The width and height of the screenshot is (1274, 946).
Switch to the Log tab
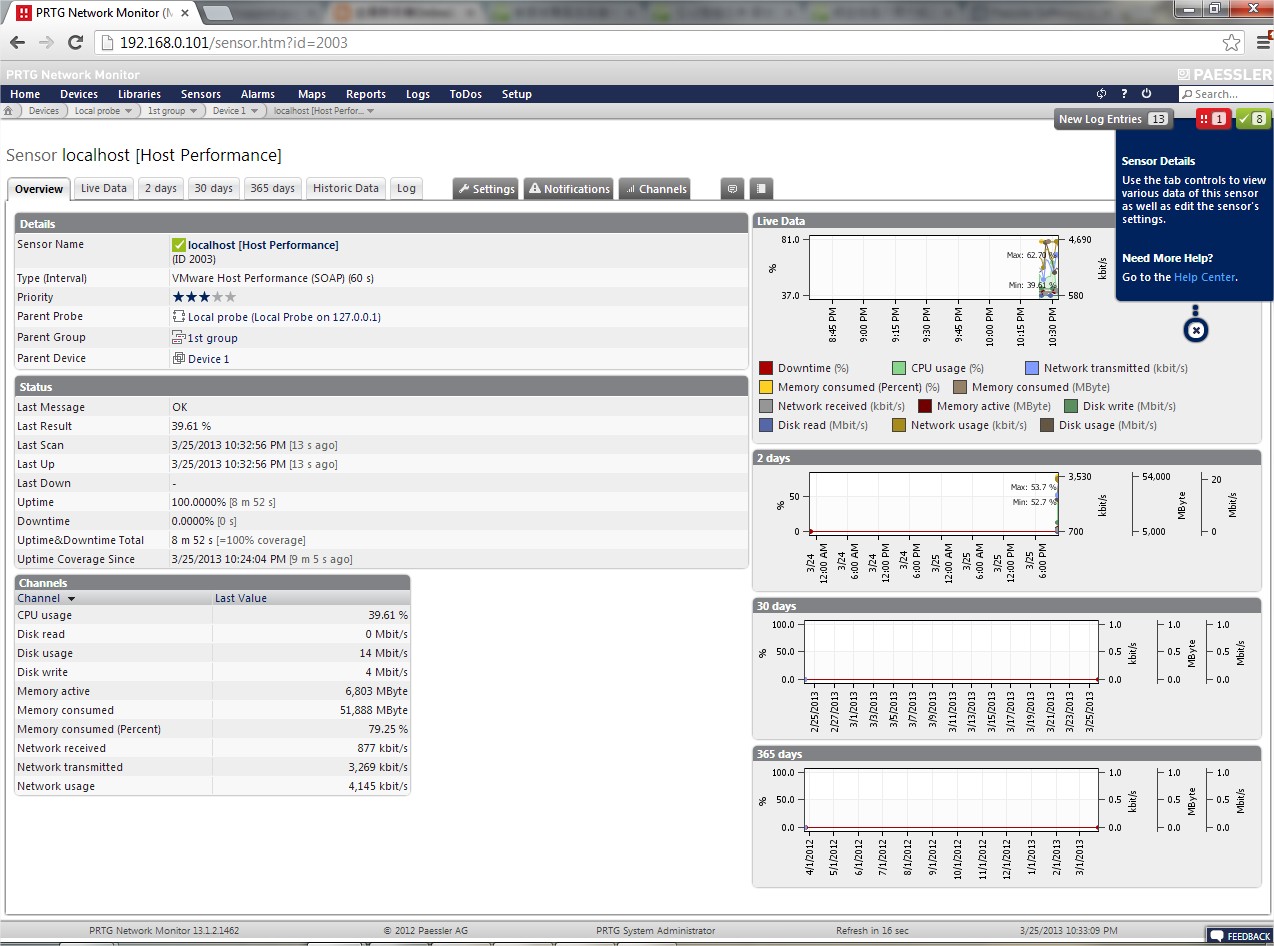coord(406,188)
